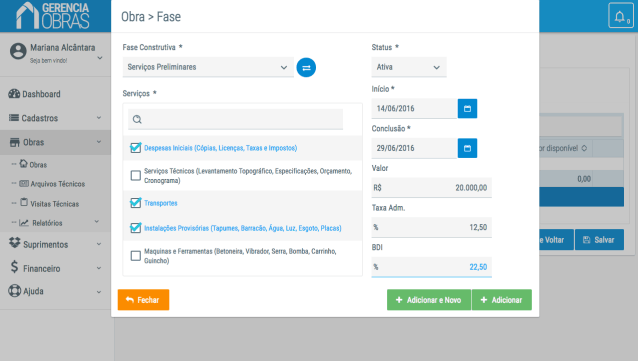Screen dimensions: 638x361
Task: Uncheck Despesas Iniciais service
Action: (135, 148)
